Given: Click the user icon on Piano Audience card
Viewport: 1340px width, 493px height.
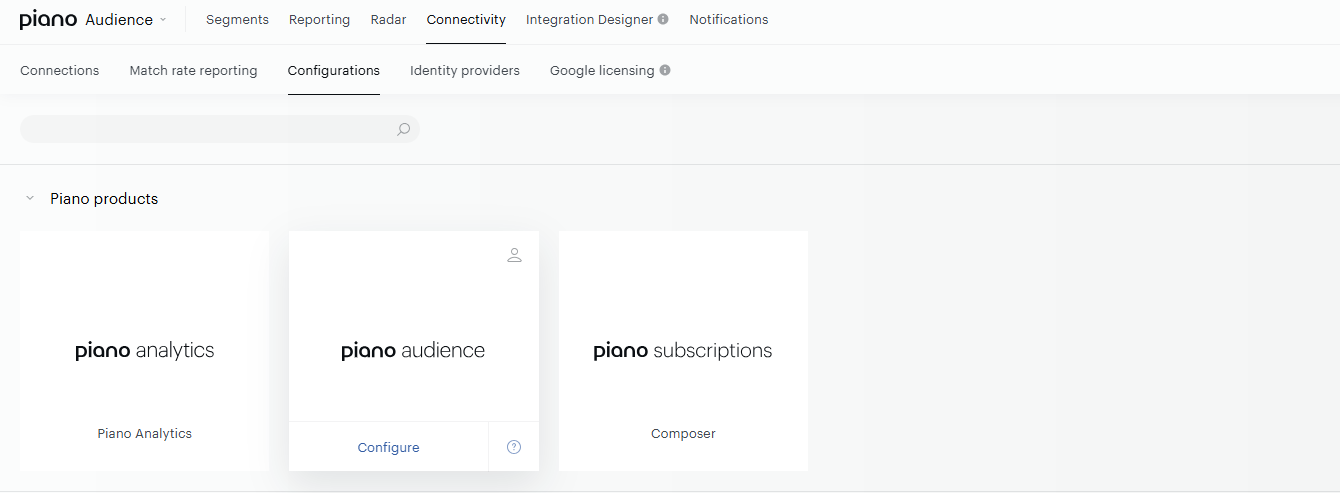Looking at the screenshot, I should pyautogui.click(x=514, y=255).
